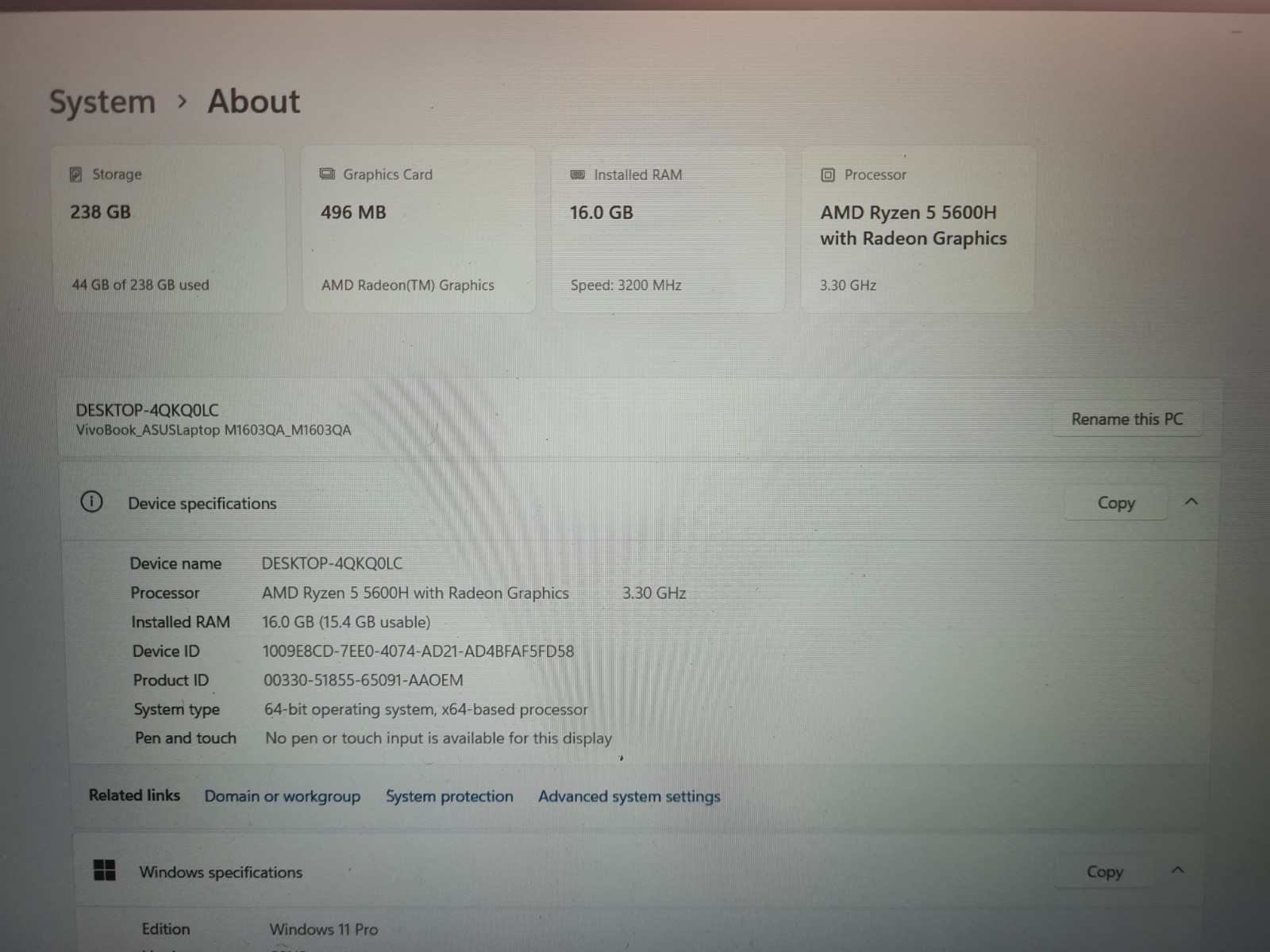Click the large DESKTOP-4QKQ0LC name above model text
This screenshot has width=1270, height=952.
(x=147, y=410)
